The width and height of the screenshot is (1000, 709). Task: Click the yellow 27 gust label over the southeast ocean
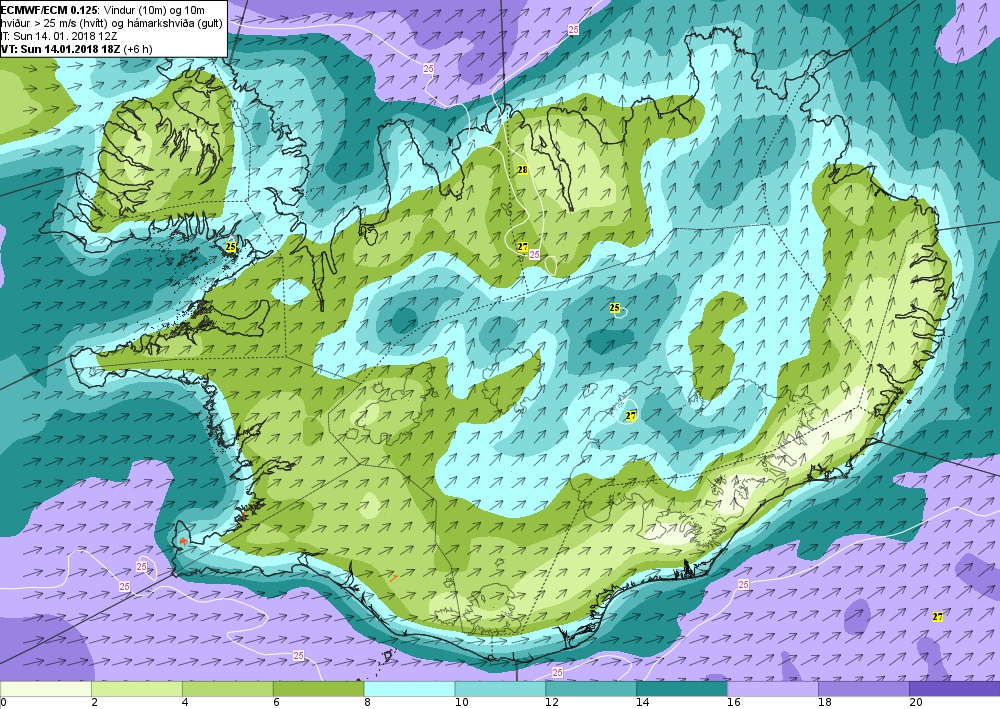point(938,617)
